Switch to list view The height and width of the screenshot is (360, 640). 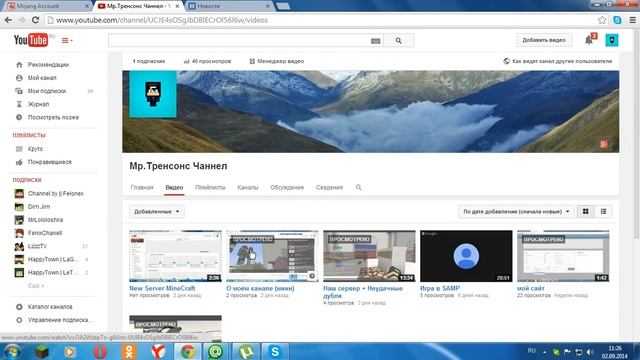[x=603, y=211]
